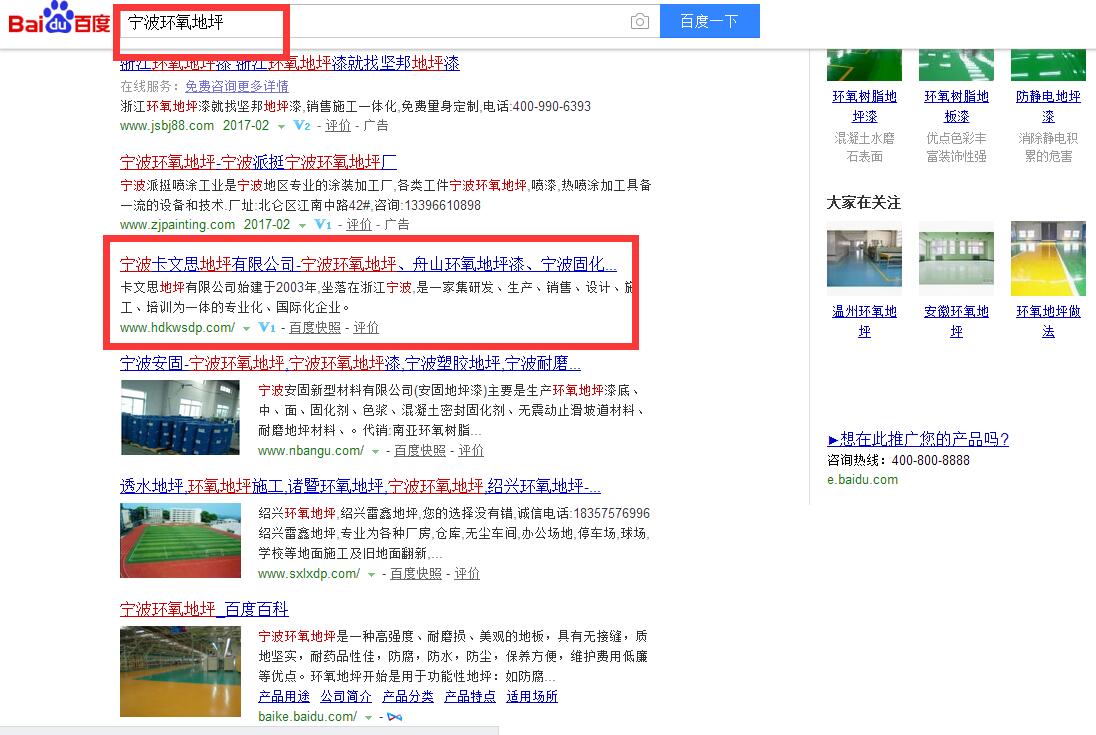Click 评价 for the www.hdkwsdp.com result
Image resolution: width=1096 pixels, height=735 pixels.
pyautogui.click(x=366, y=327)
